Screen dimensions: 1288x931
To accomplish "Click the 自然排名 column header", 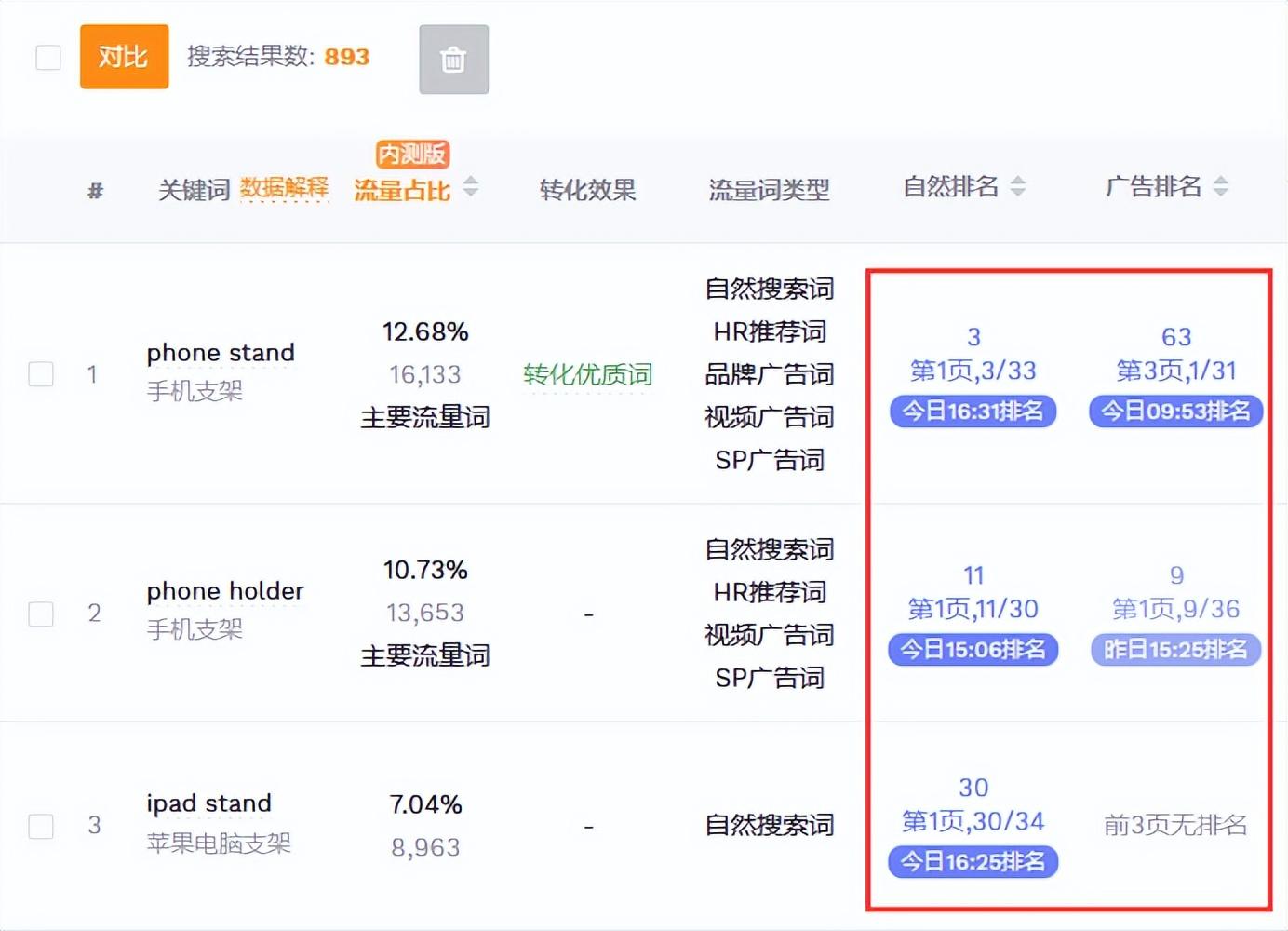I will (951, 186).
